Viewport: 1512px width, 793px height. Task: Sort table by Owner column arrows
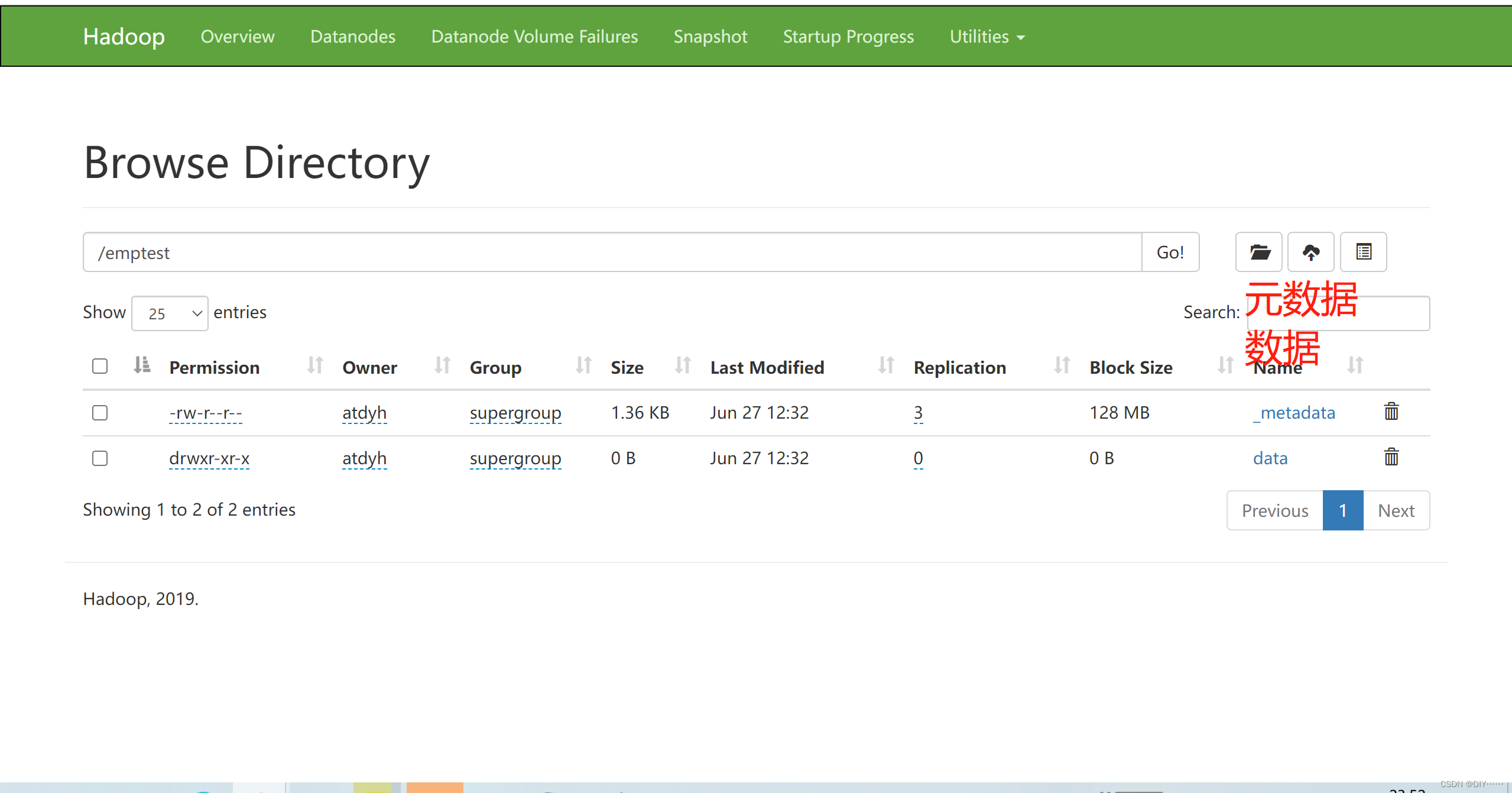[x=443, y=365]
